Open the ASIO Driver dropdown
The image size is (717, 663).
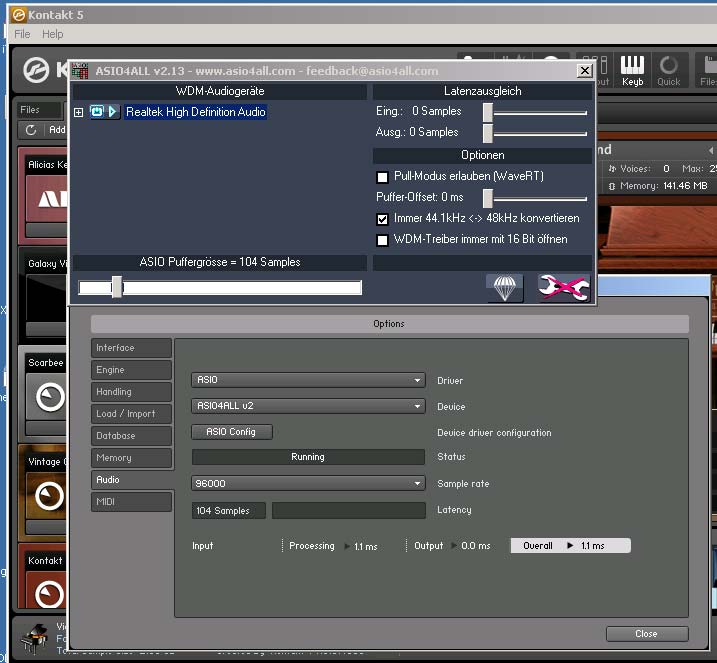tap(308, 380)
